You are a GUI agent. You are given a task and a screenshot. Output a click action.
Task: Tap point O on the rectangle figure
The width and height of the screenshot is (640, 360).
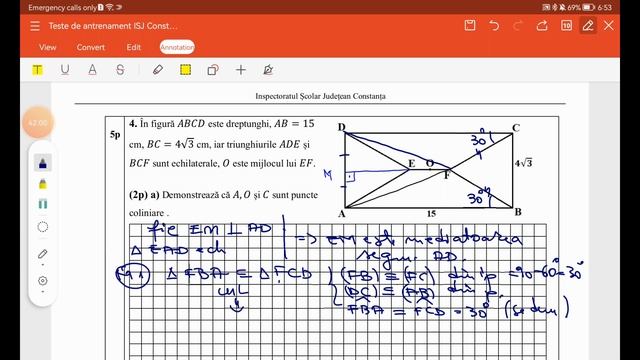click(x=429, y=163)
